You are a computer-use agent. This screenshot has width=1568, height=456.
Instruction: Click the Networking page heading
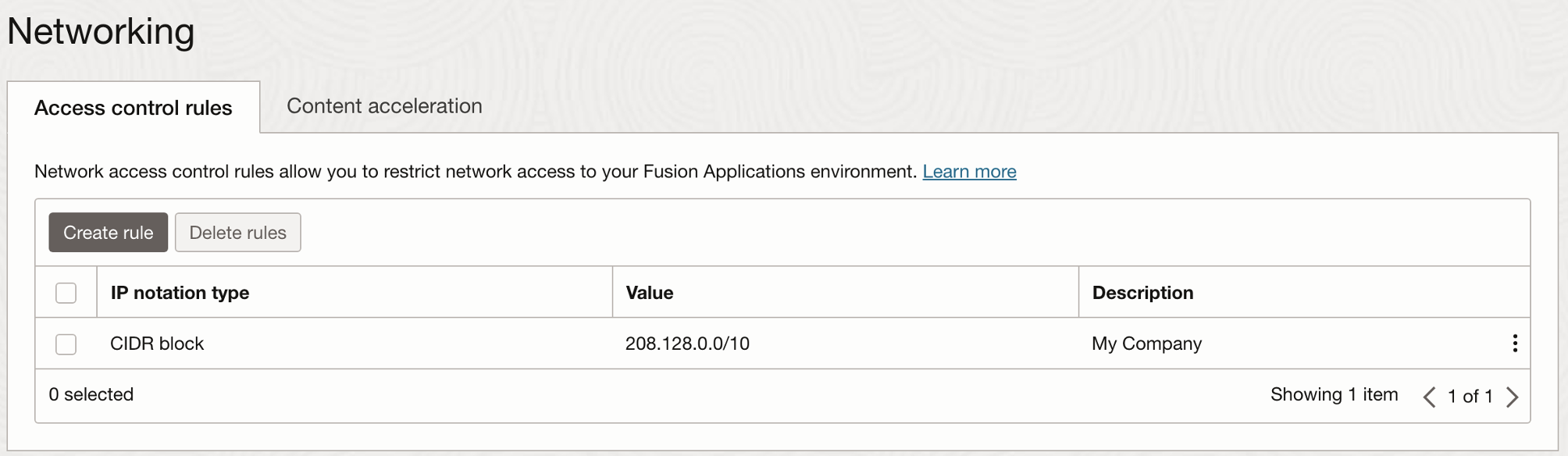[101, 32]
